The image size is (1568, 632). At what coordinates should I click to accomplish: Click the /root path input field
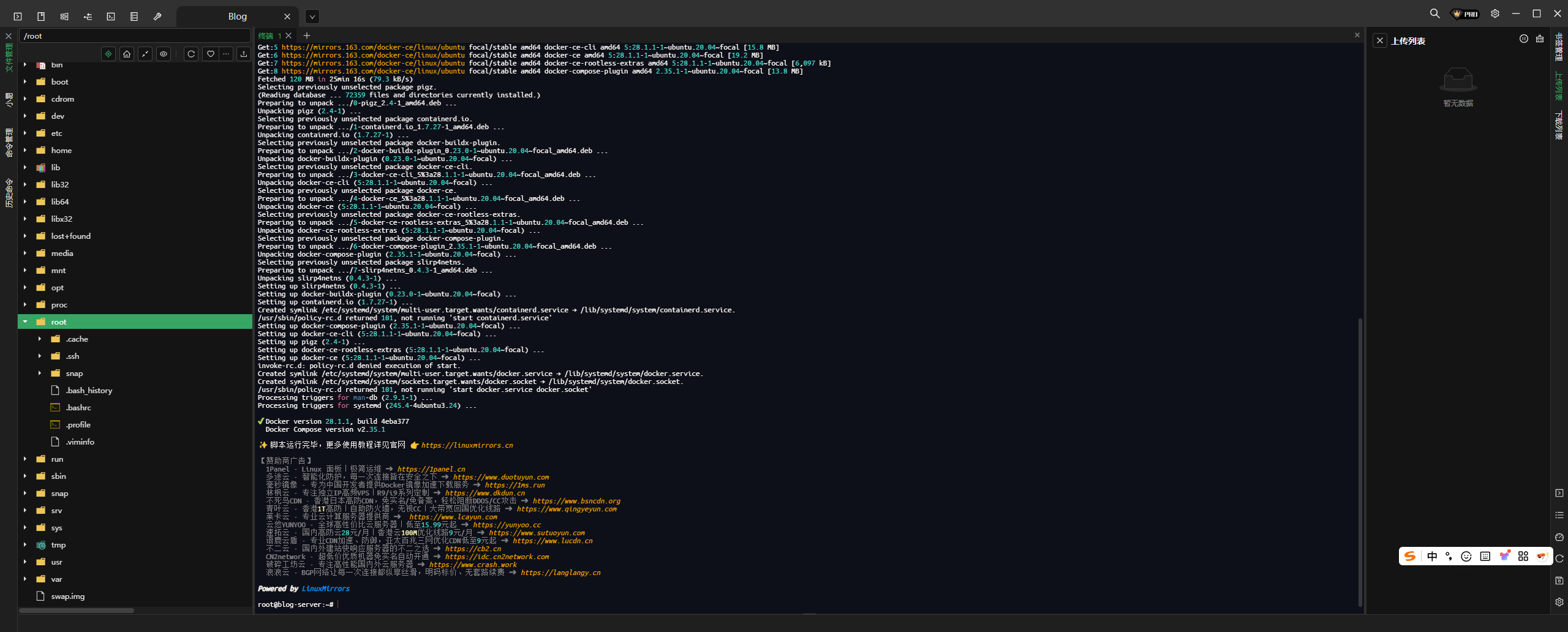(x=135, y=36)
